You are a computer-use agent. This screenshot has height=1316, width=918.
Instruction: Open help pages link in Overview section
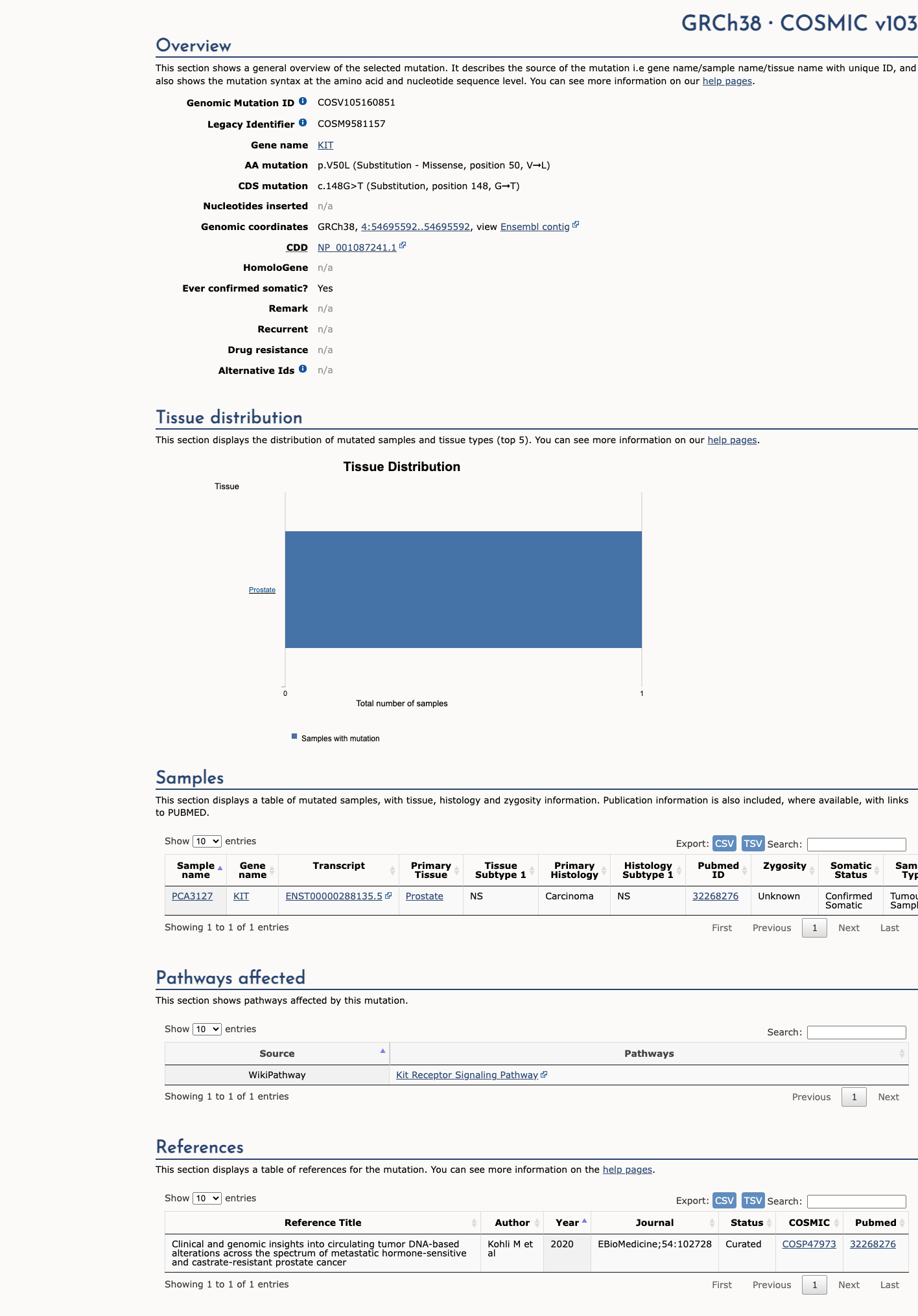(x=727, y=81)
